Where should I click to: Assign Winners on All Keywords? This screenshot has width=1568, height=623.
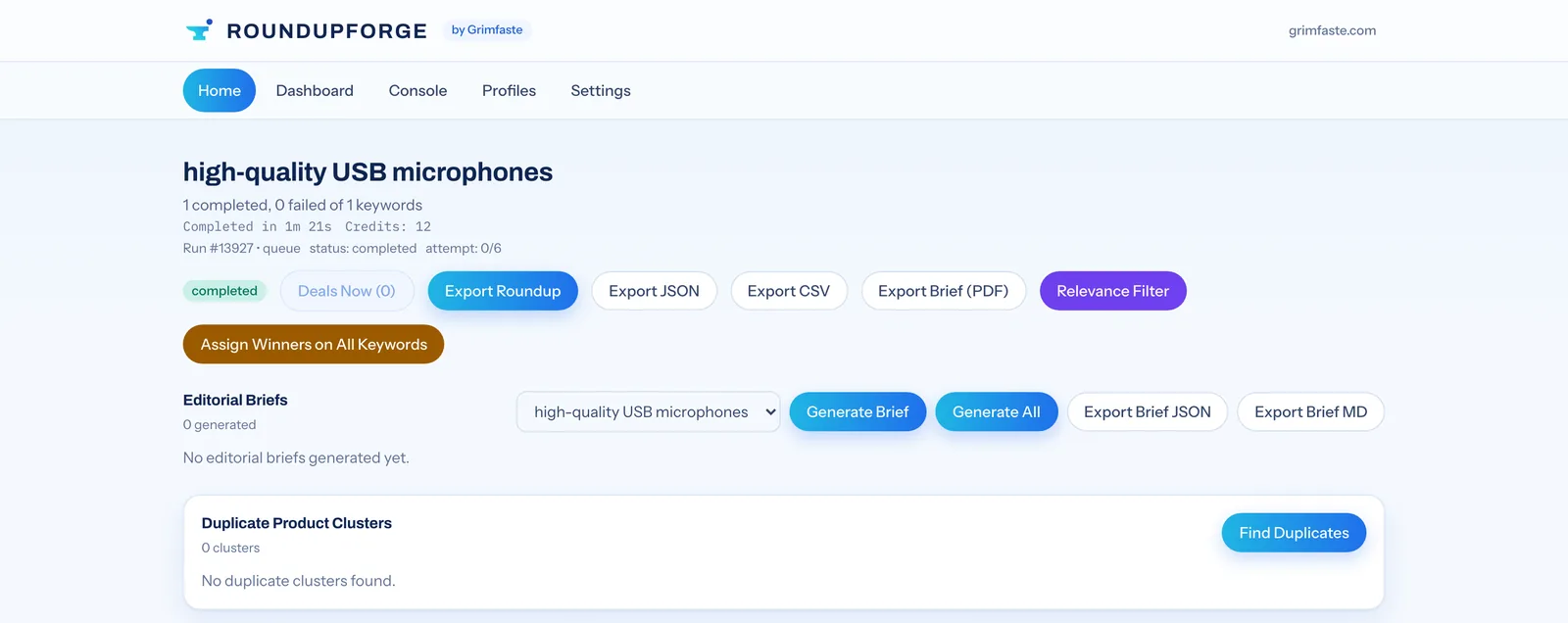click(314, 344)
